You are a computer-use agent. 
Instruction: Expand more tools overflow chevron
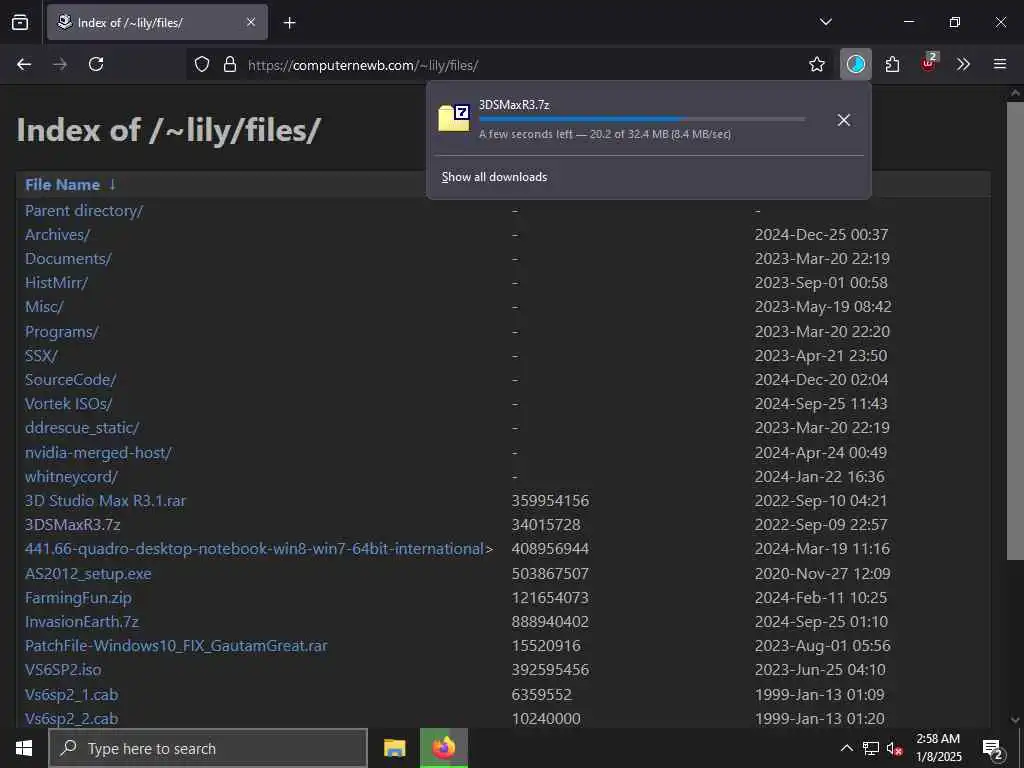pos(963,64)
